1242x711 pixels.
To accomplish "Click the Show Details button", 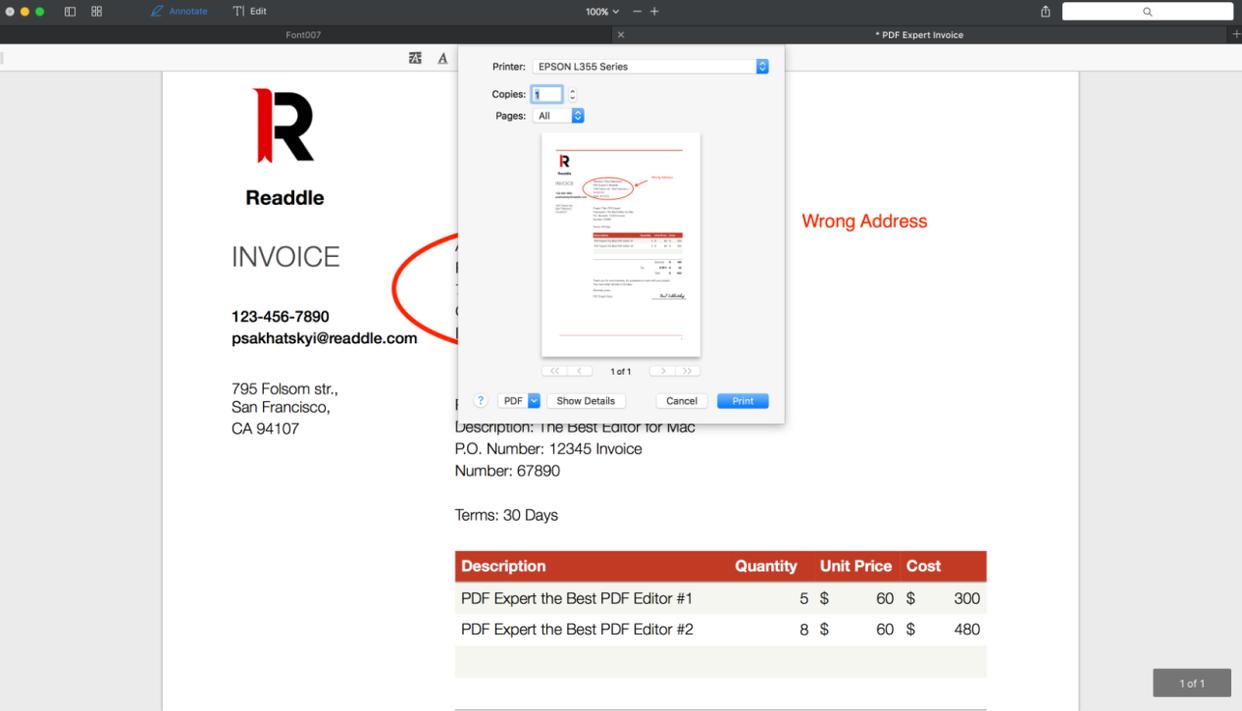I will coord(585,401).
